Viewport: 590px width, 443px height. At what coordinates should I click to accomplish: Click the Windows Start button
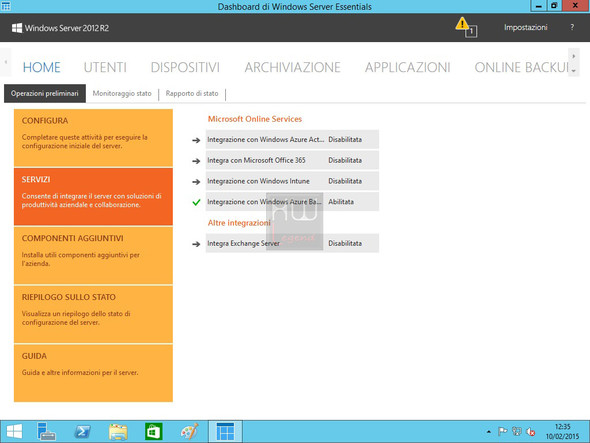click(14, 431)
